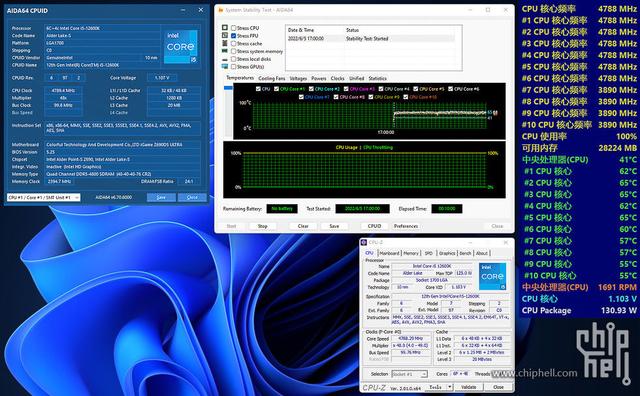Click Save in AIDA64 CPUID window

click(161, 197)
